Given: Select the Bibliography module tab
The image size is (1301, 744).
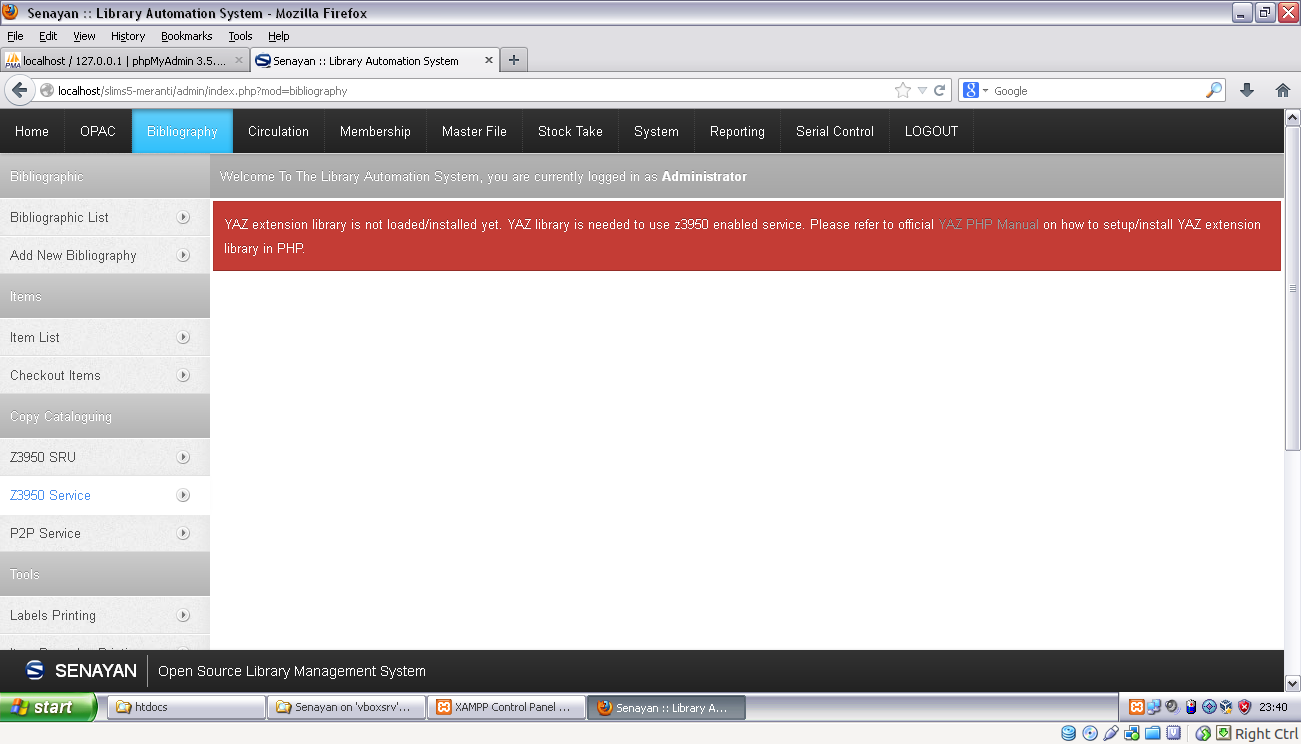Looking at the screenshot, I should pos(182,131).
